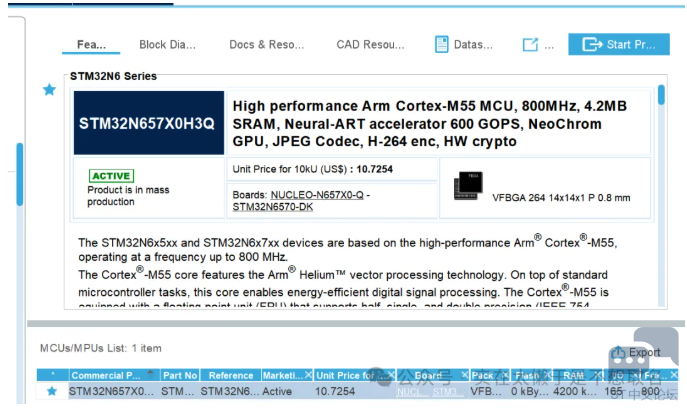
Task: Select the STM32N657X0H3Q part name banner
Action: point(149,123)
